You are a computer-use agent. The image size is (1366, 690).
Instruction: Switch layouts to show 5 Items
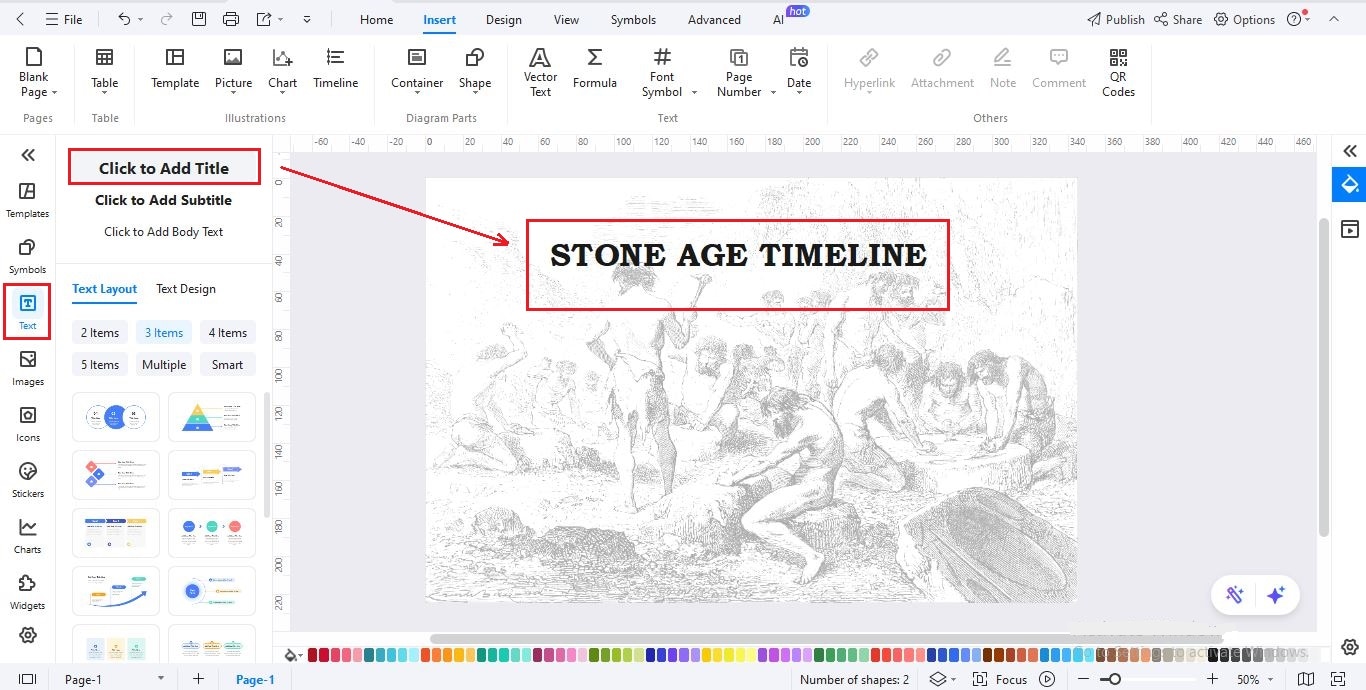(99, 364)
